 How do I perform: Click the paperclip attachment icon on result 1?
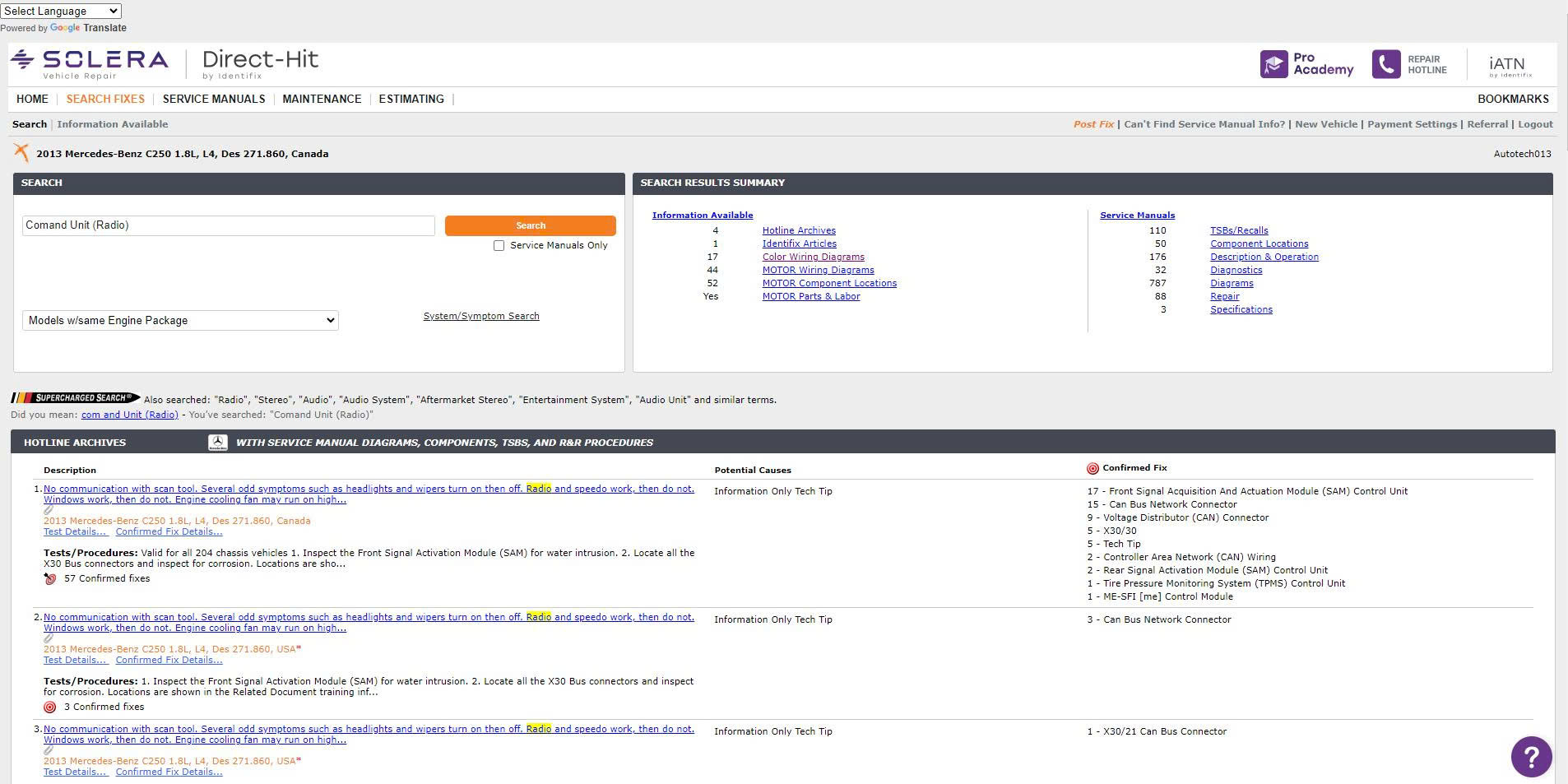[x=49, y=510]
